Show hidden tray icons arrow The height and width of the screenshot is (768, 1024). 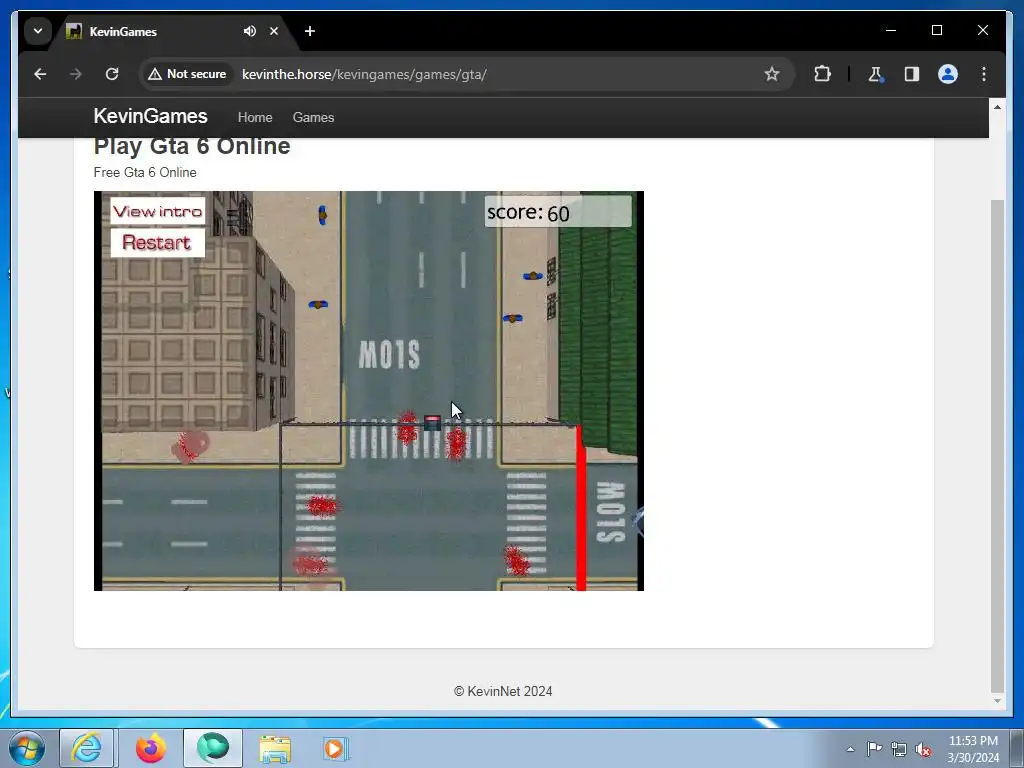[x=850, y=749]
